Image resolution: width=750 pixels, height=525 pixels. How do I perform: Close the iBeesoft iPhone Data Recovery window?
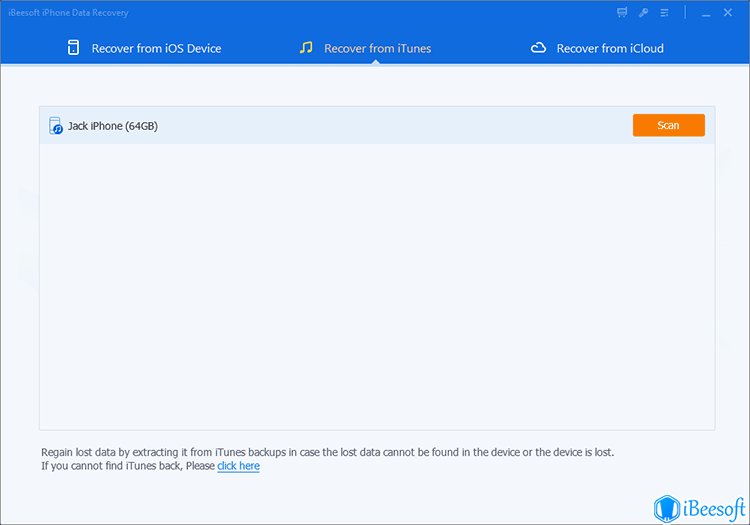728,12
